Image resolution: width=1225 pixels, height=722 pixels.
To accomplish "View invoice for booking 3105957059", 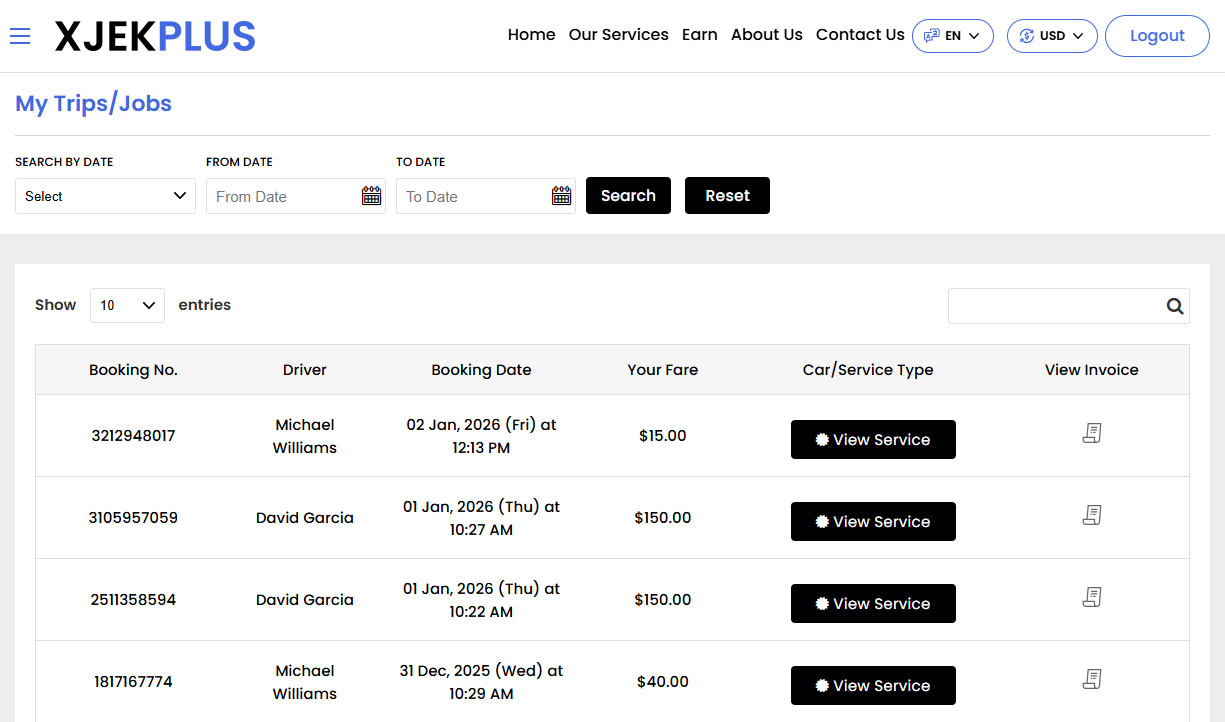I will [x=1091, y=515].
